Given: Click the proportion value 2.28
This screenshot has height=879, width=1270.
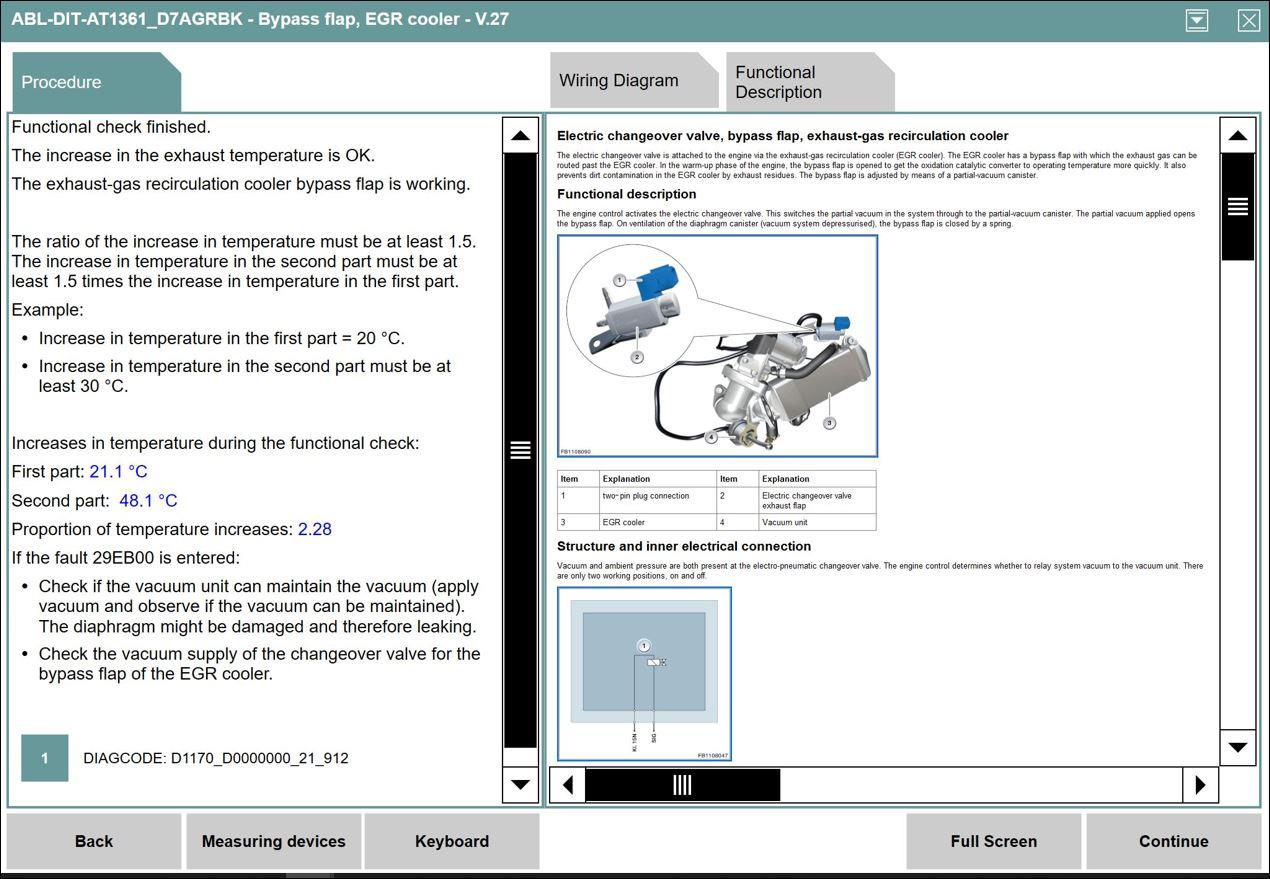Looking at the screenshot, I should tap(315, 530).
